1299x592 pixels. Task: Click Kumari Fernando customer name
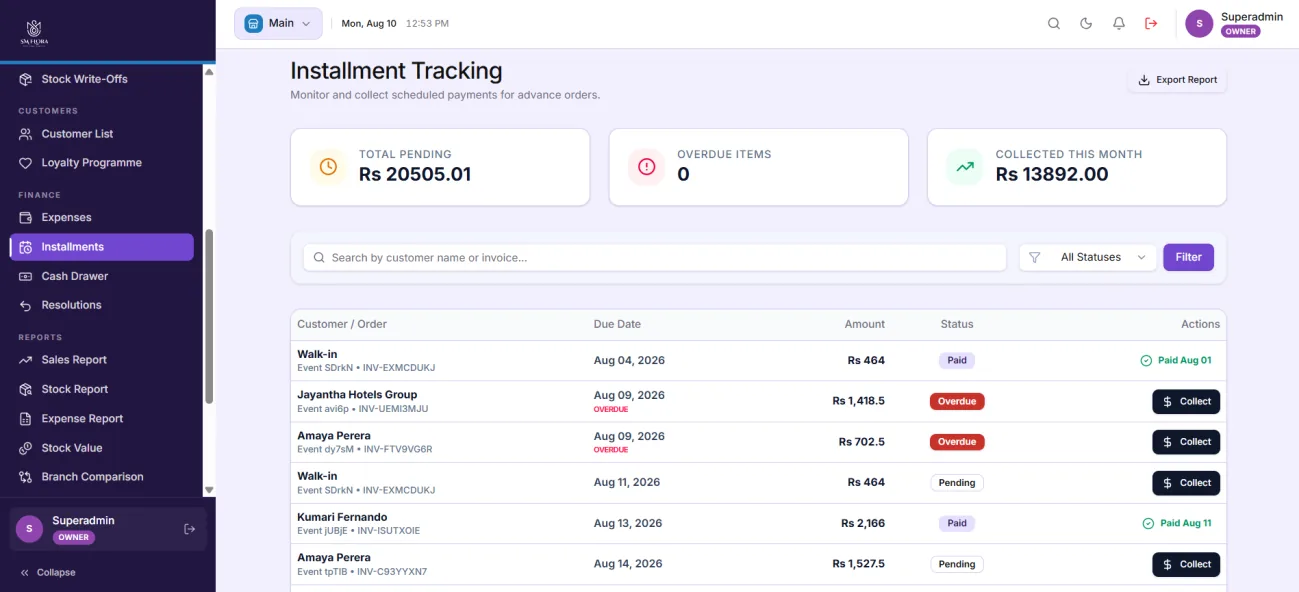pos(342,517)
